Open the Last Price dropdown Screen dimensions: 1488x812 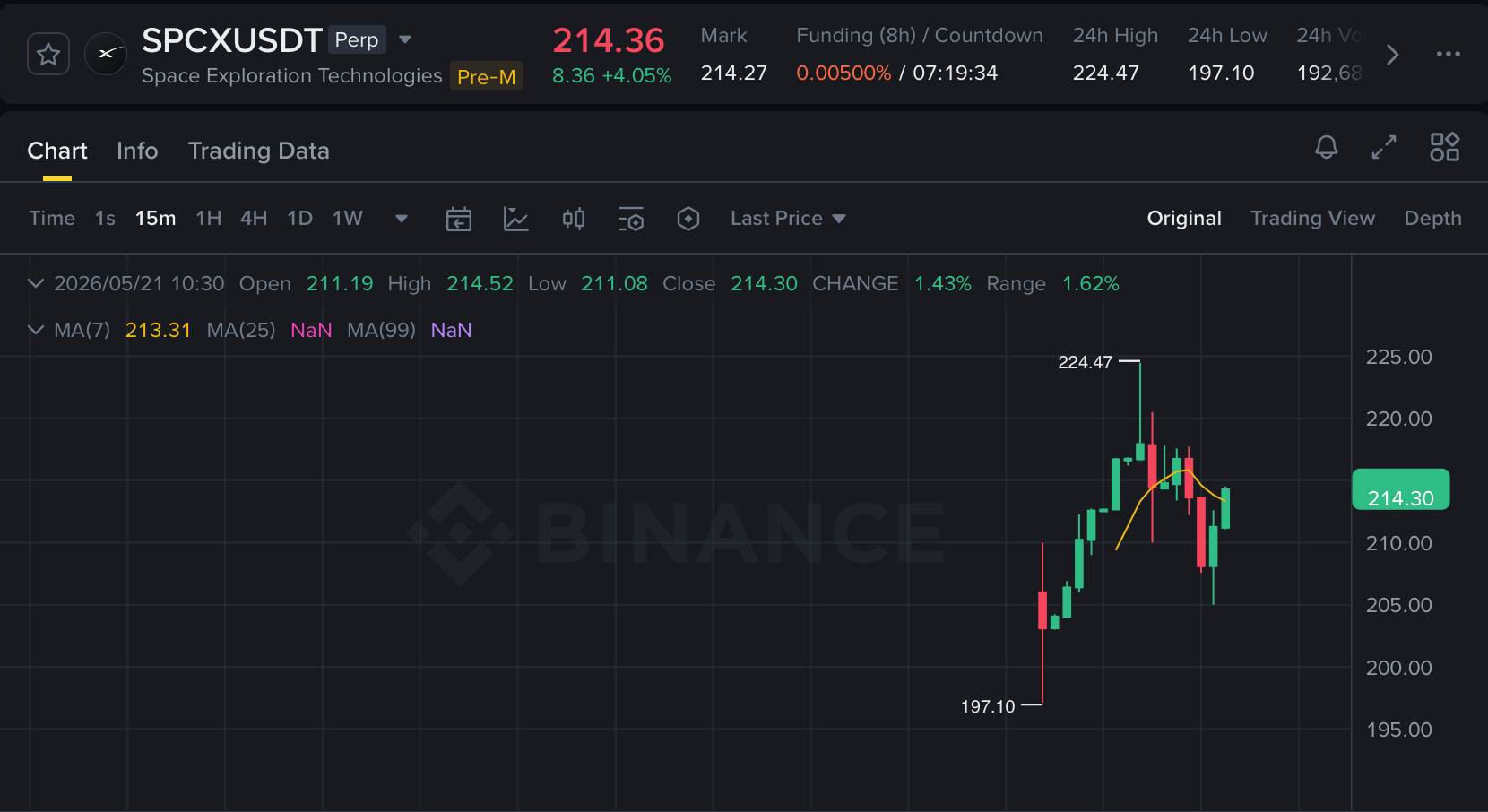[x=788, y=218]
